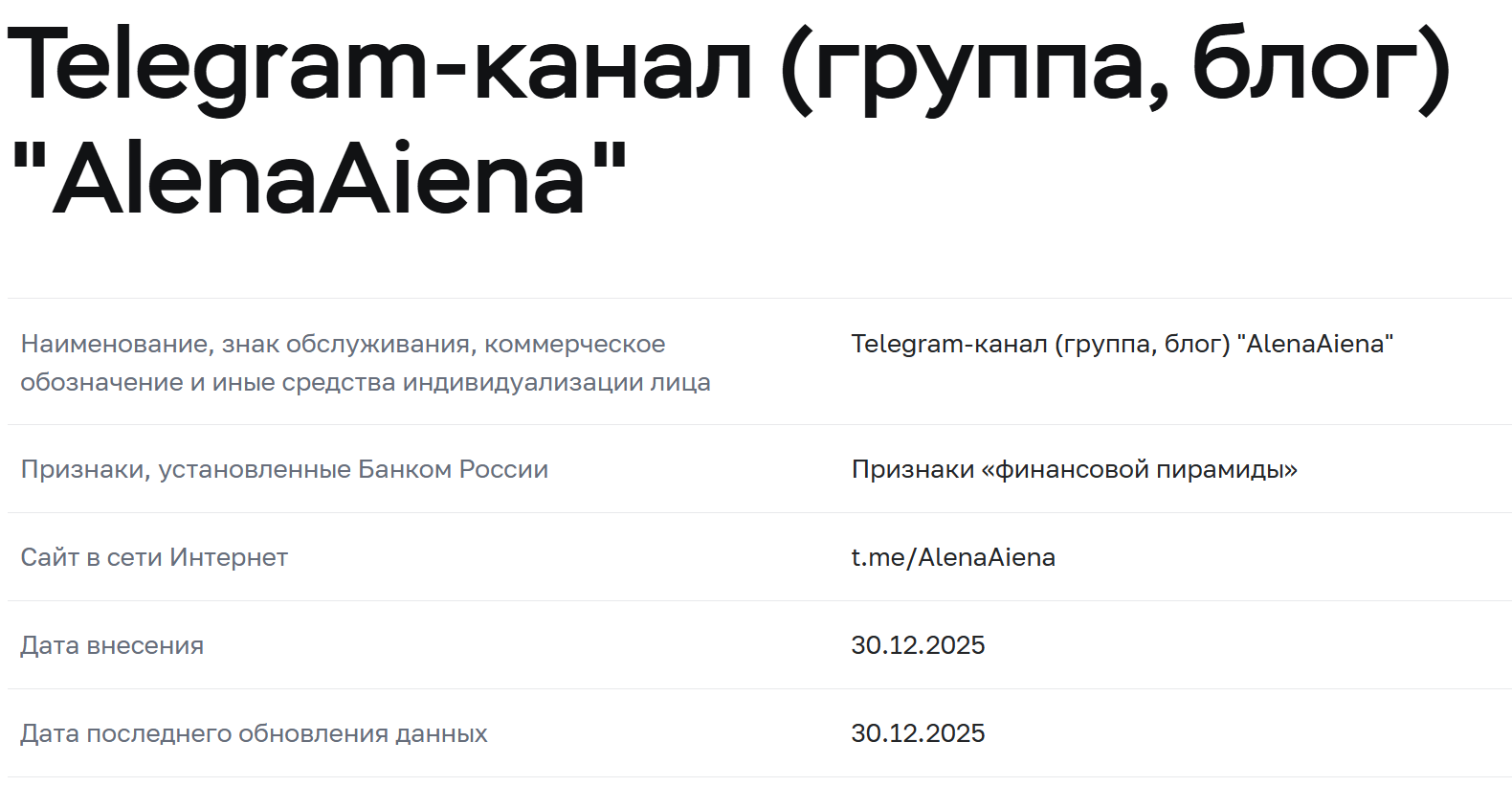Open the t.me/AlenaAiena site address
This screenshot has height=809, width=1512.
click(953, 557)
